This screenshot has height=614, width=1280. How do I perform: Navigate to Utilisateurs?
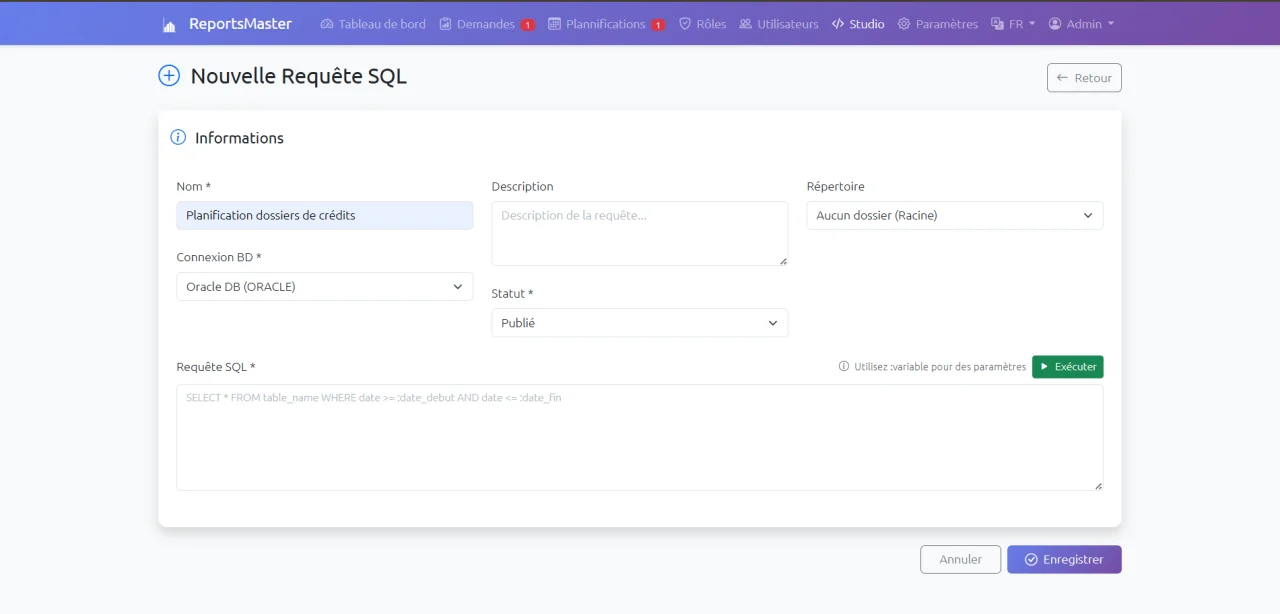click(x=779, y=24)
